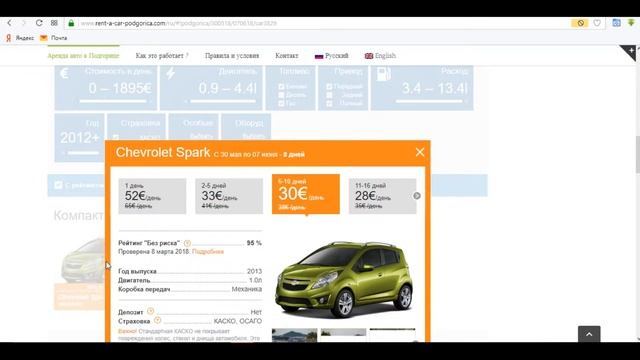Toggle the second drive type checkbox
Screen dimensions: 640x360
329,95
